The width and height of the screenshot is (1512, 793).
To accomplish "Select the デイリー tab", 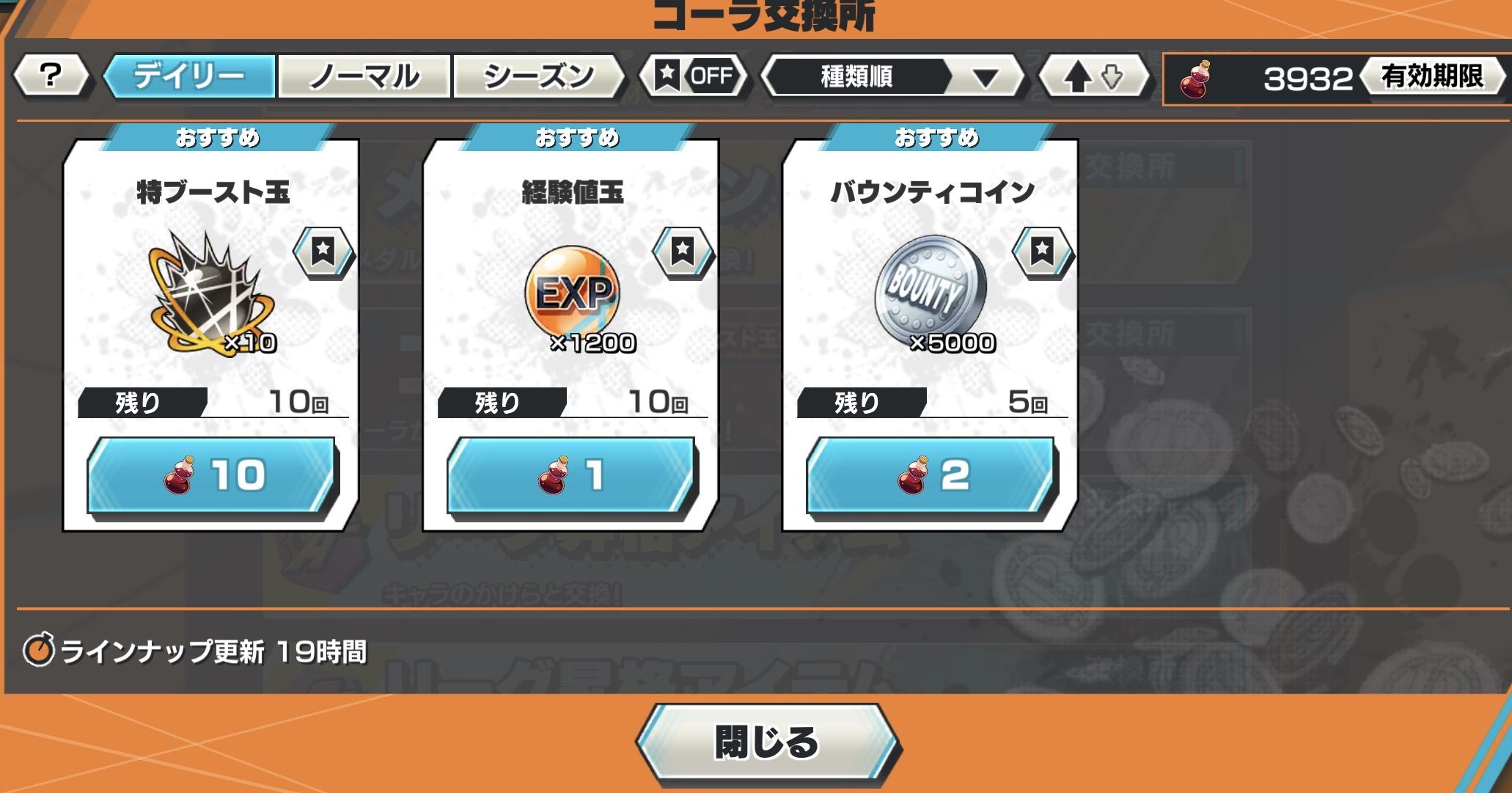I will point(189,76).
